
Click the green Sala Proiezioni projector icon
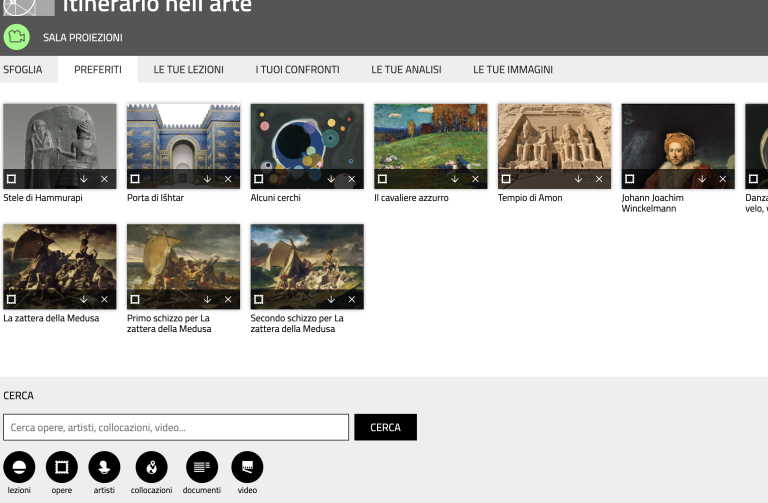17,38
